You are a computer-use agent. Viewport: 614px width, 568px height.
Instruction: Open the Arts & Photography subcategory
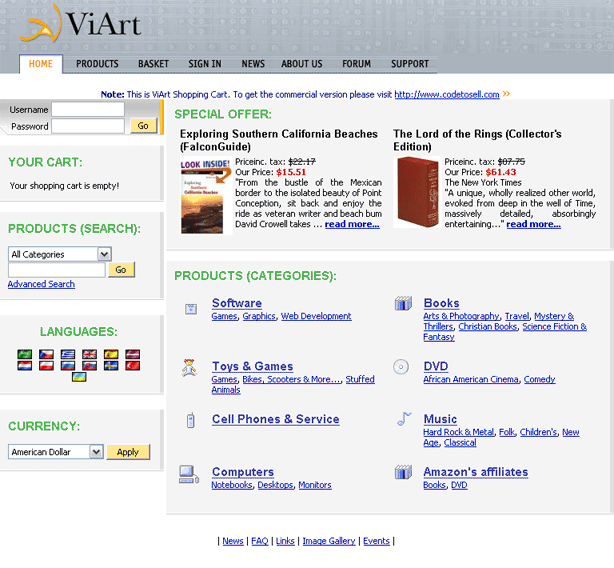point(461,316)
